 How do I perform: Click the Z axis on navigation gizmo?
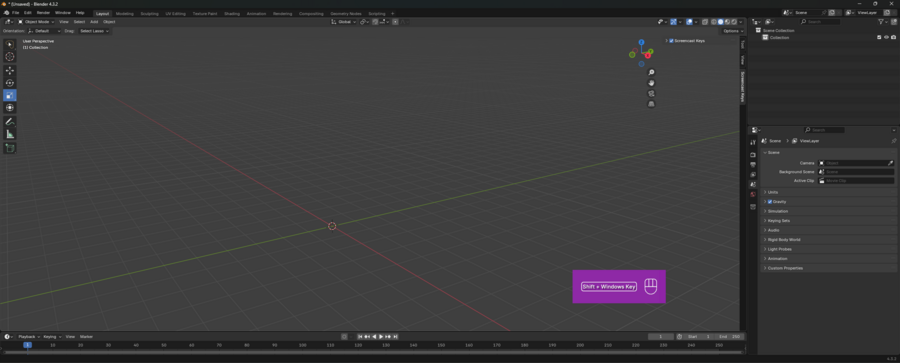pos(641,43)
